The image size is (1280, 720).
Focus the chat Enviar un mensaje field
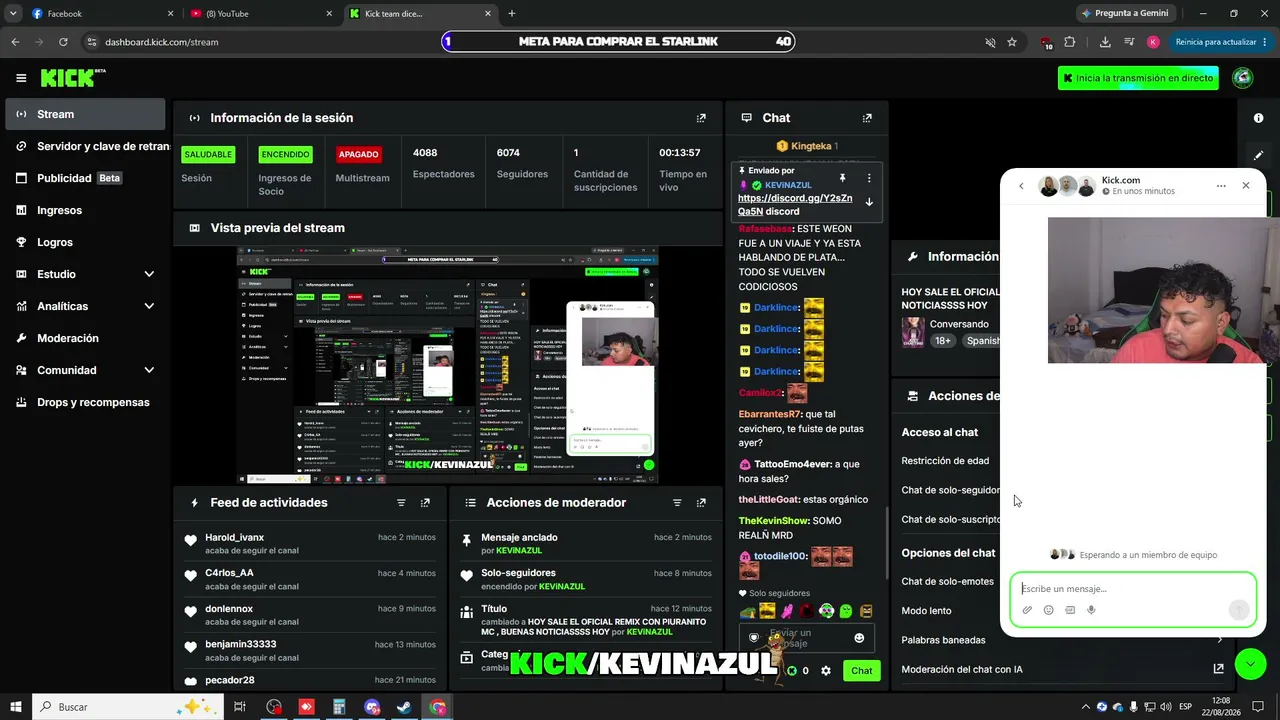click(x=806, y=638)
